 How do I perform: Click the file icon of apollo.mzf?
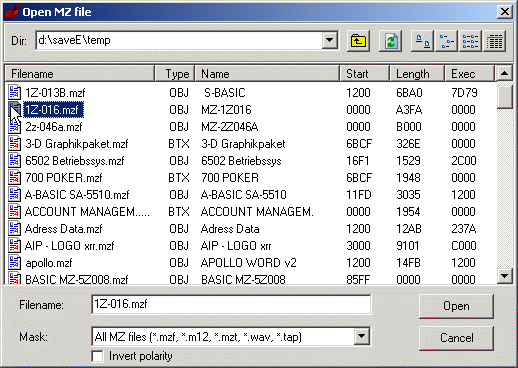(14, 263)
